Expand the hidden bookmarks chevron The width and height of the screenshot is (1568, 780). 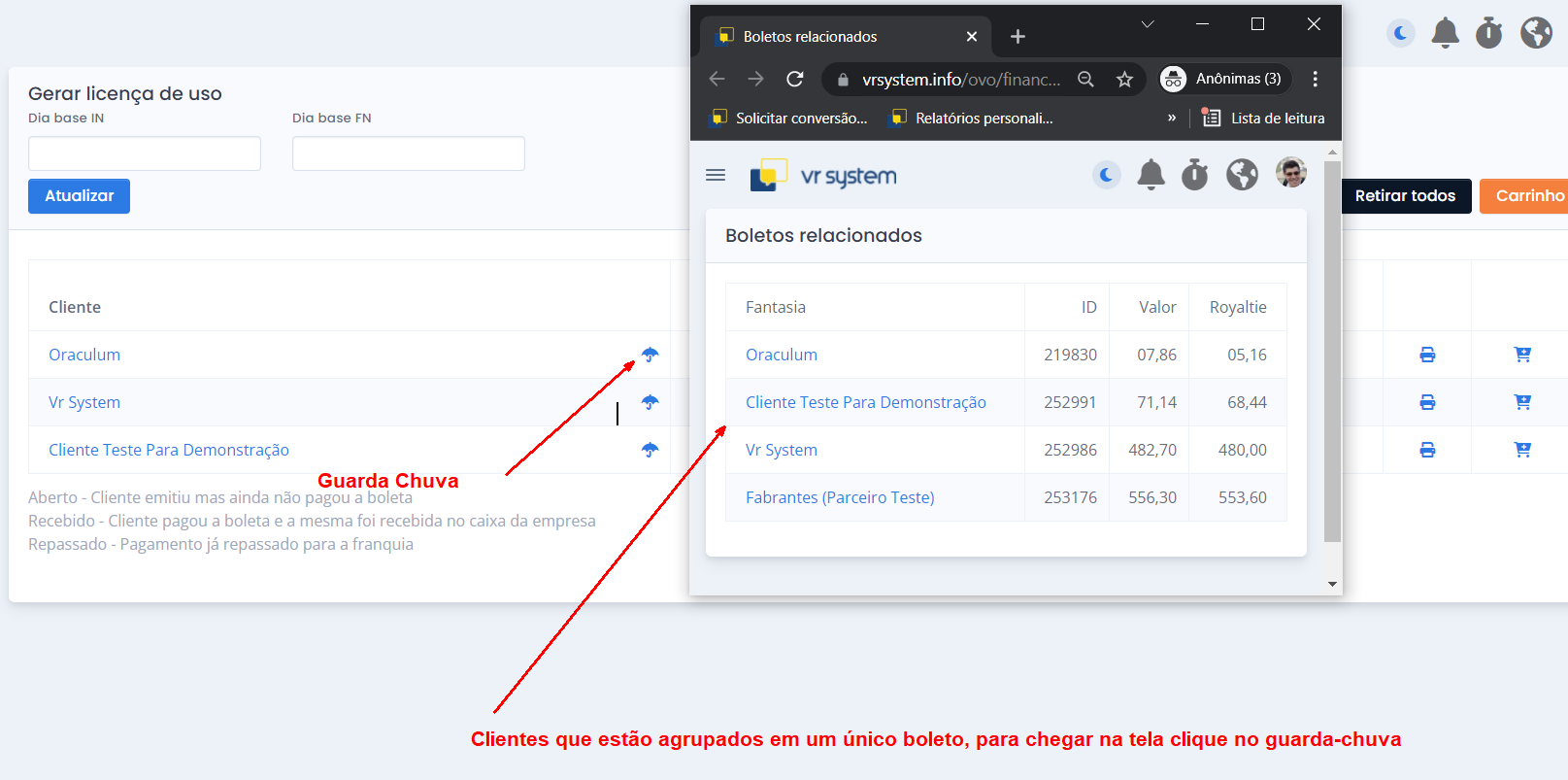1172,118
